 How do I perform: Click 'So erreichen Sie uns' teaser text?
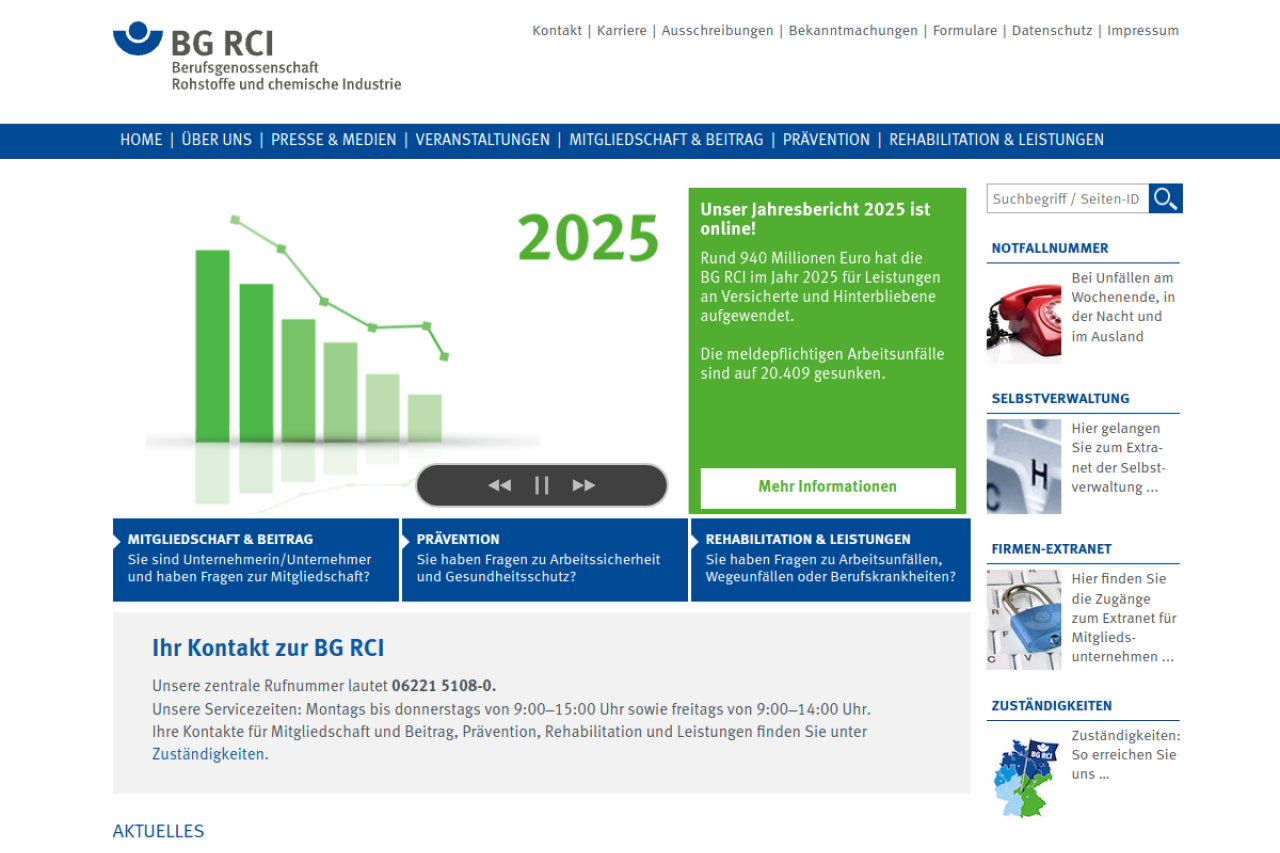coord(1126,755)
